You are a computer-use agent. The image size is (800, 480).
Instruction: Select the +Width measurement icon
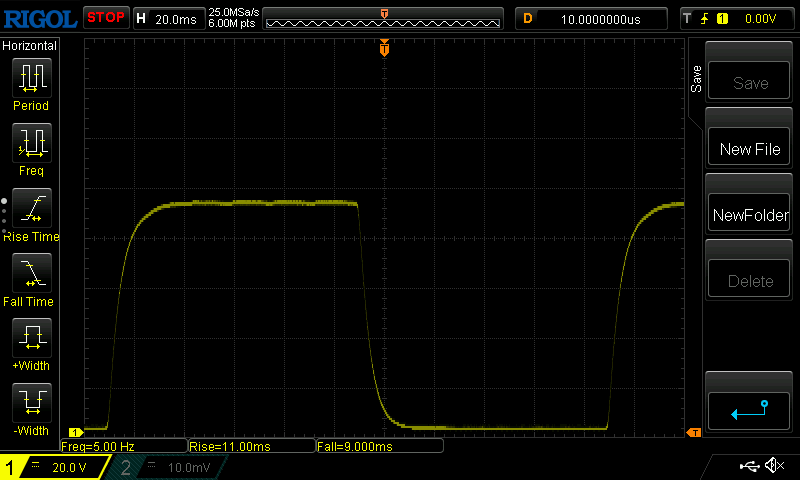30,340
